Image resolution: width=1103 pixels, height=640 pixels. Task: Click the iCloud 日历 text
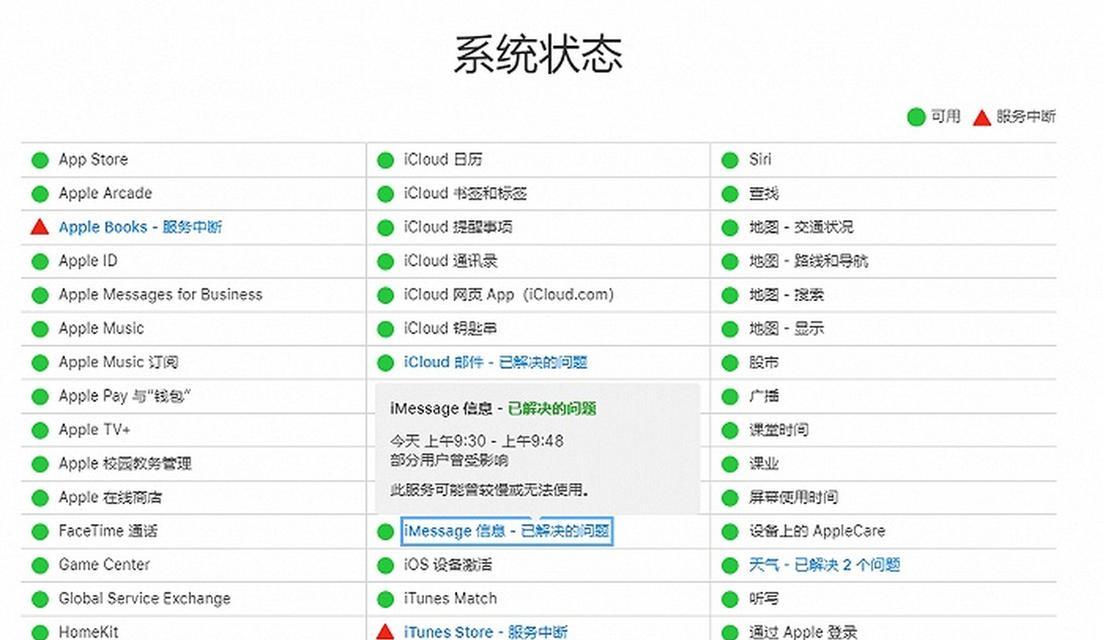click(x=443, y=160)
